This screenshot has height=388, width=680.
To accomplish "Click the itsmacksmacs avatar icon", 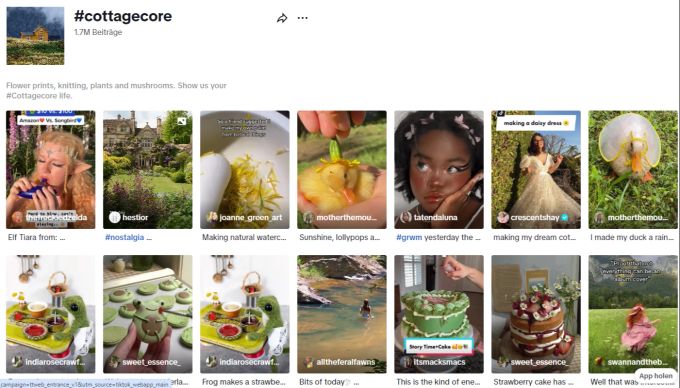I will click(406, 362).
